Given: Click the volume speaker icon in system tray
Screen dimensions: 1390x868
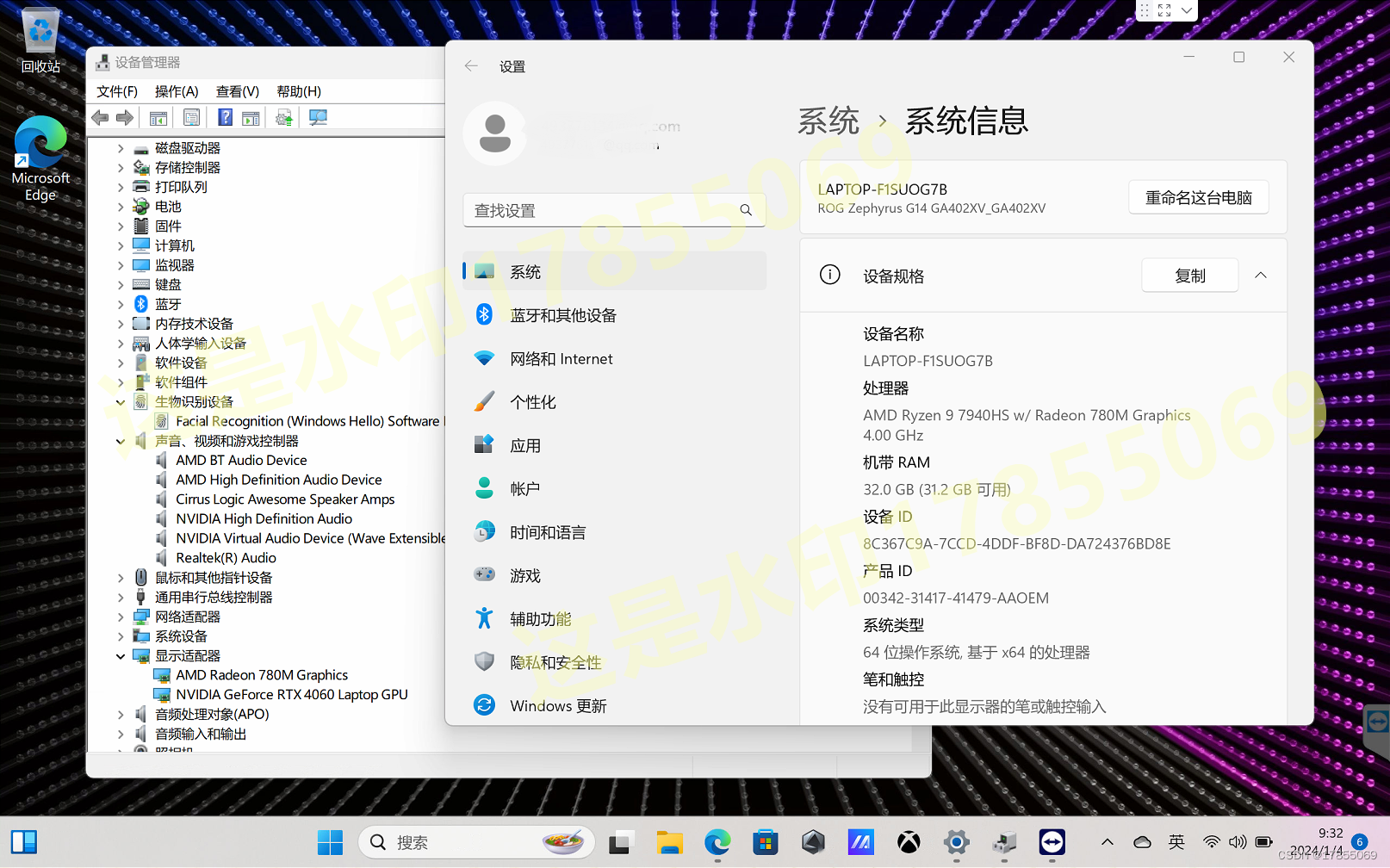Looking at the screenshot, I should [x=1238, y=842].
